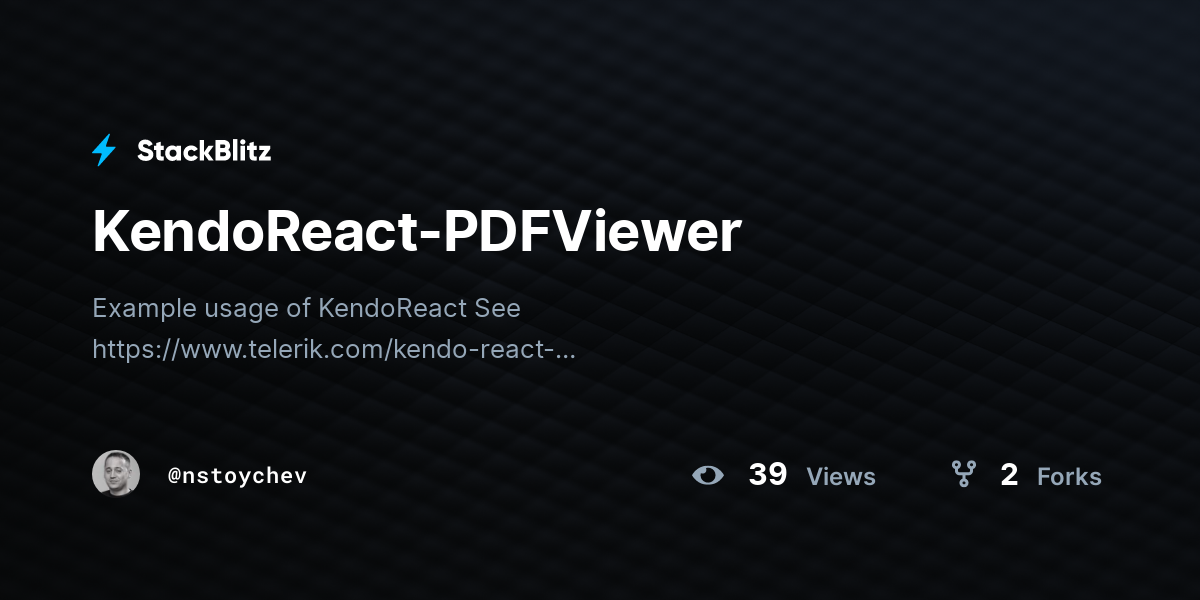Click the Views label
This screenshot has width=1200, height=600.
[841, 477]
